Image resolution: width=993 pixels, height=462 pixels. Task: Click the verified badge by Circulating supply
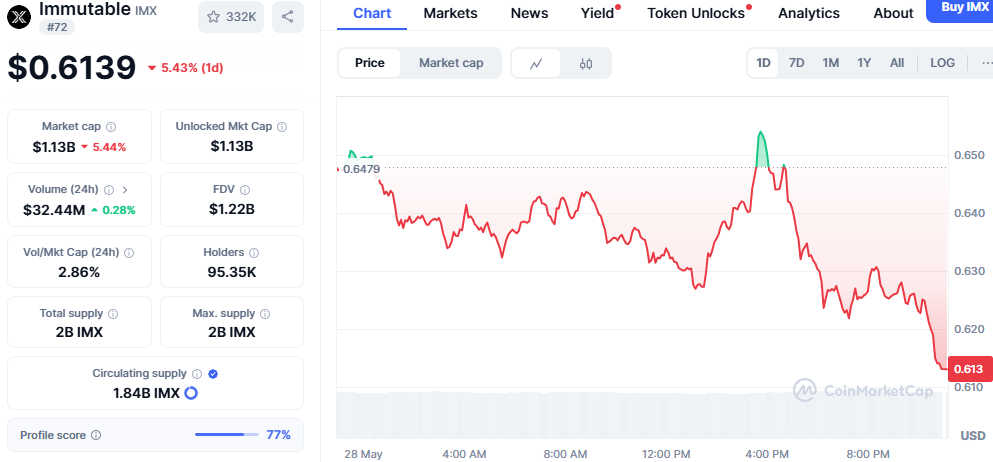[213, 373]
